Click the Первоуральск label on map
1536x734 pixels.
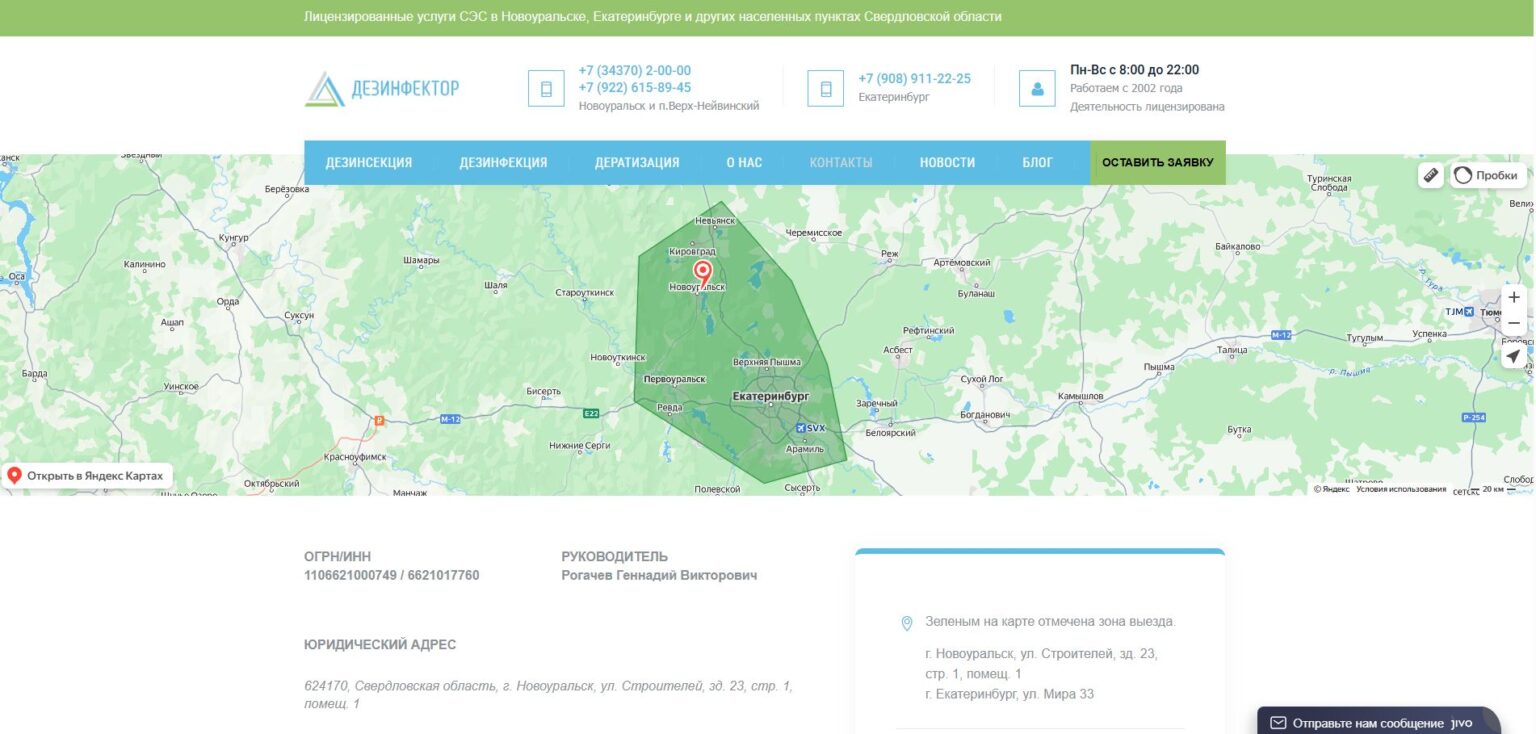point(675,380)
